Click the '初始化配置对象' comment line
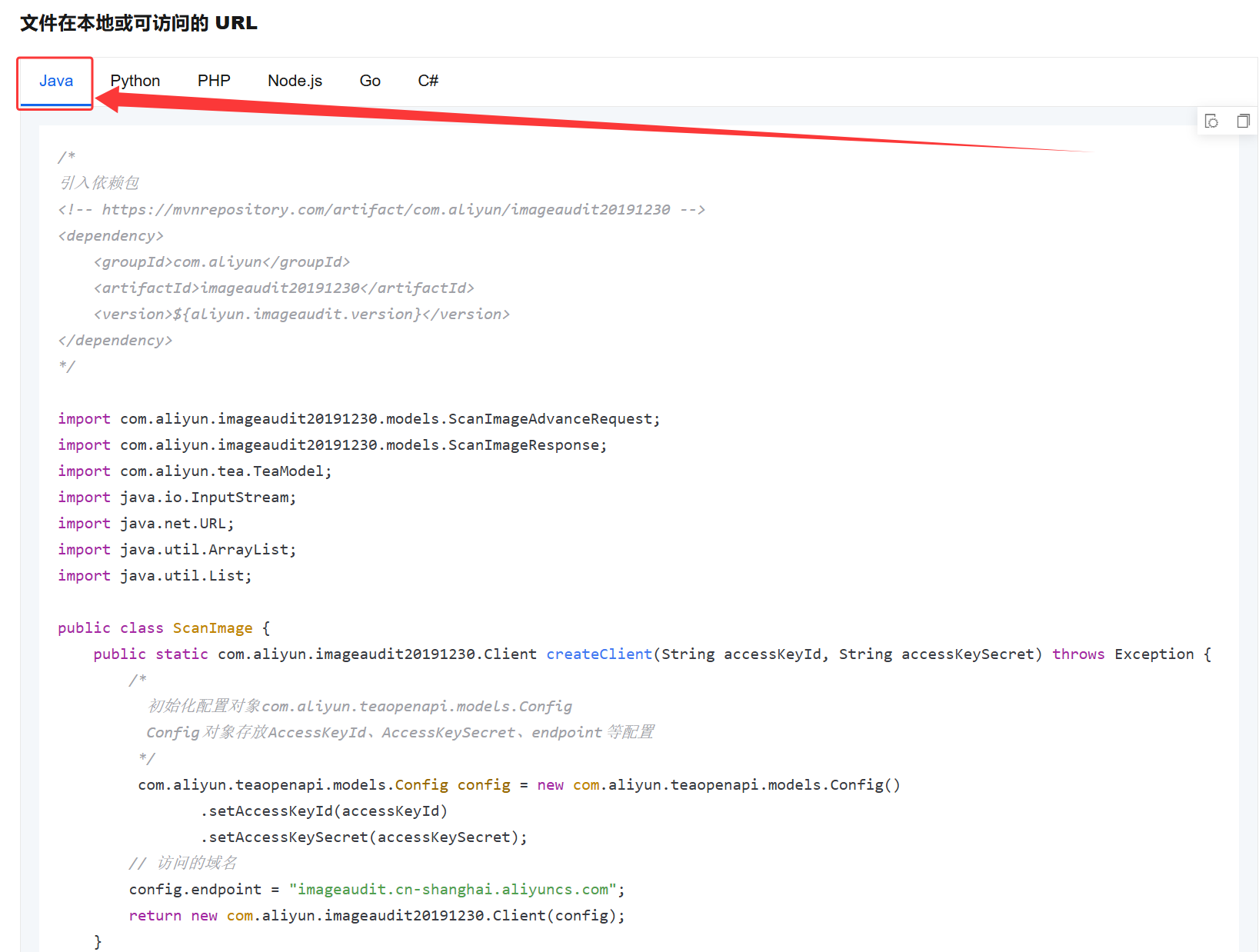Image resolution: width=1259 pixels, height=952 pixels. click(x=359, y=706)
